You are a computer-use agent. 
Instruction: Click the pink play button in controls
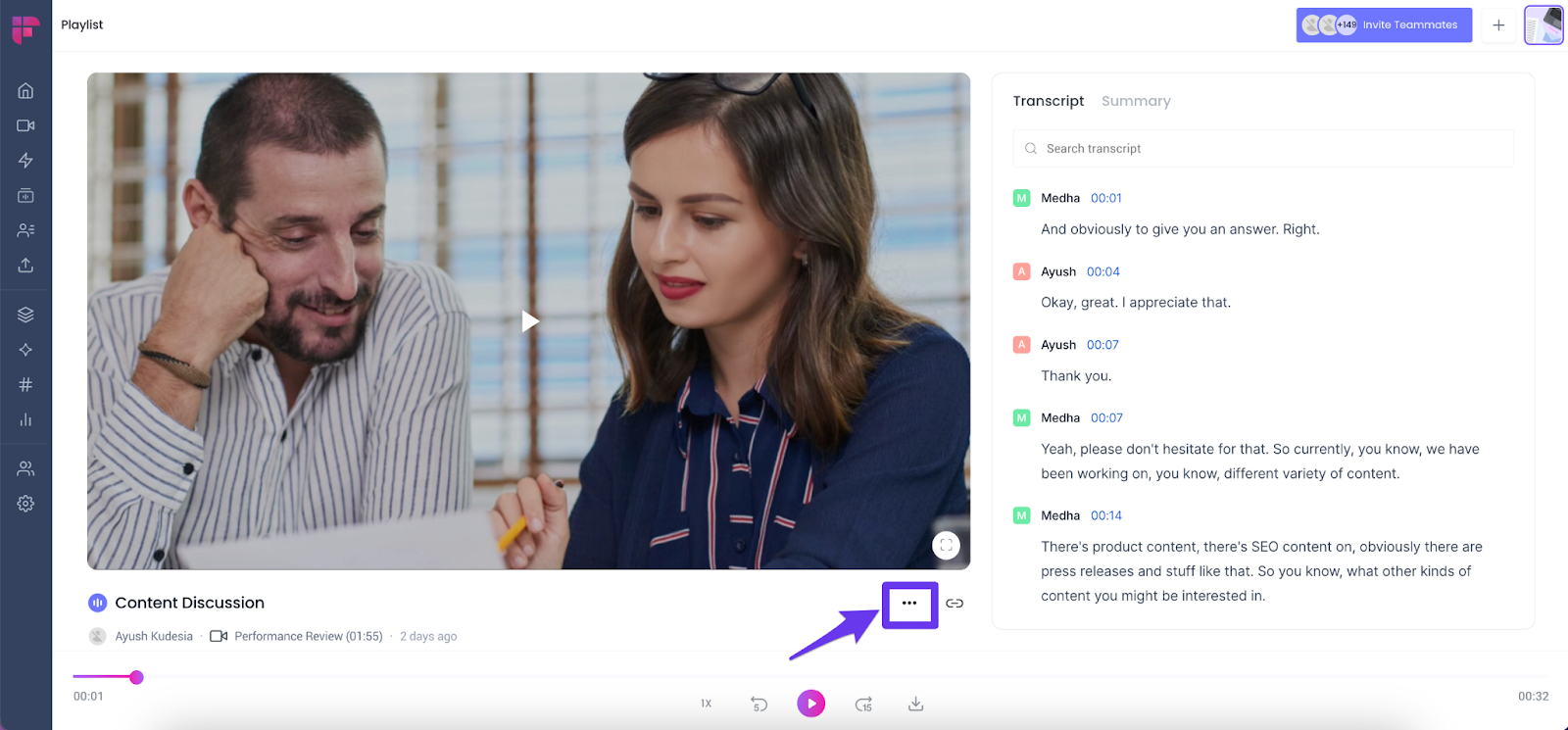(811, 704)
